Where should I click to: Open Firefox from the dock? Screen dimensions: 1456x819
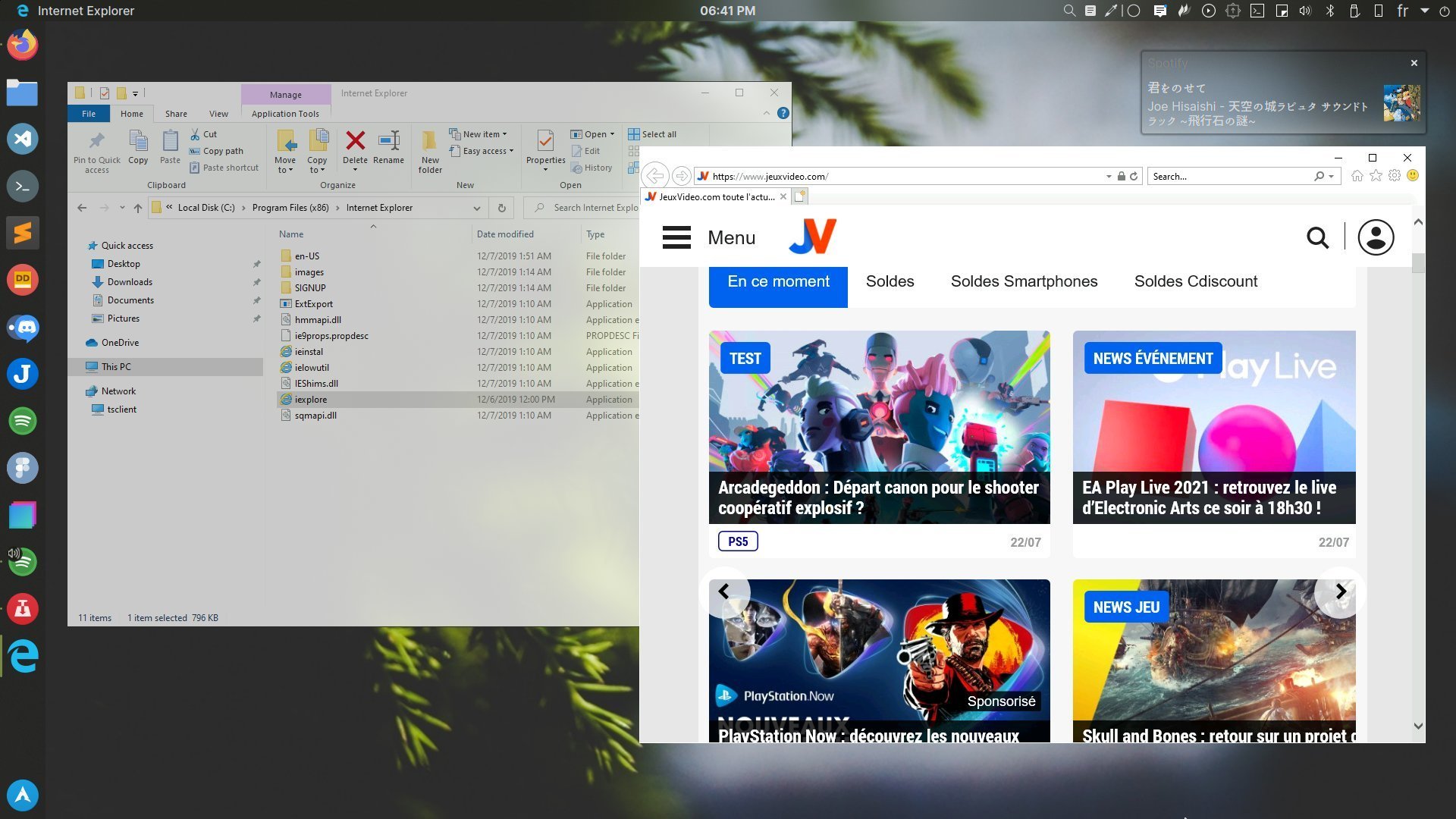click(23, 45)
